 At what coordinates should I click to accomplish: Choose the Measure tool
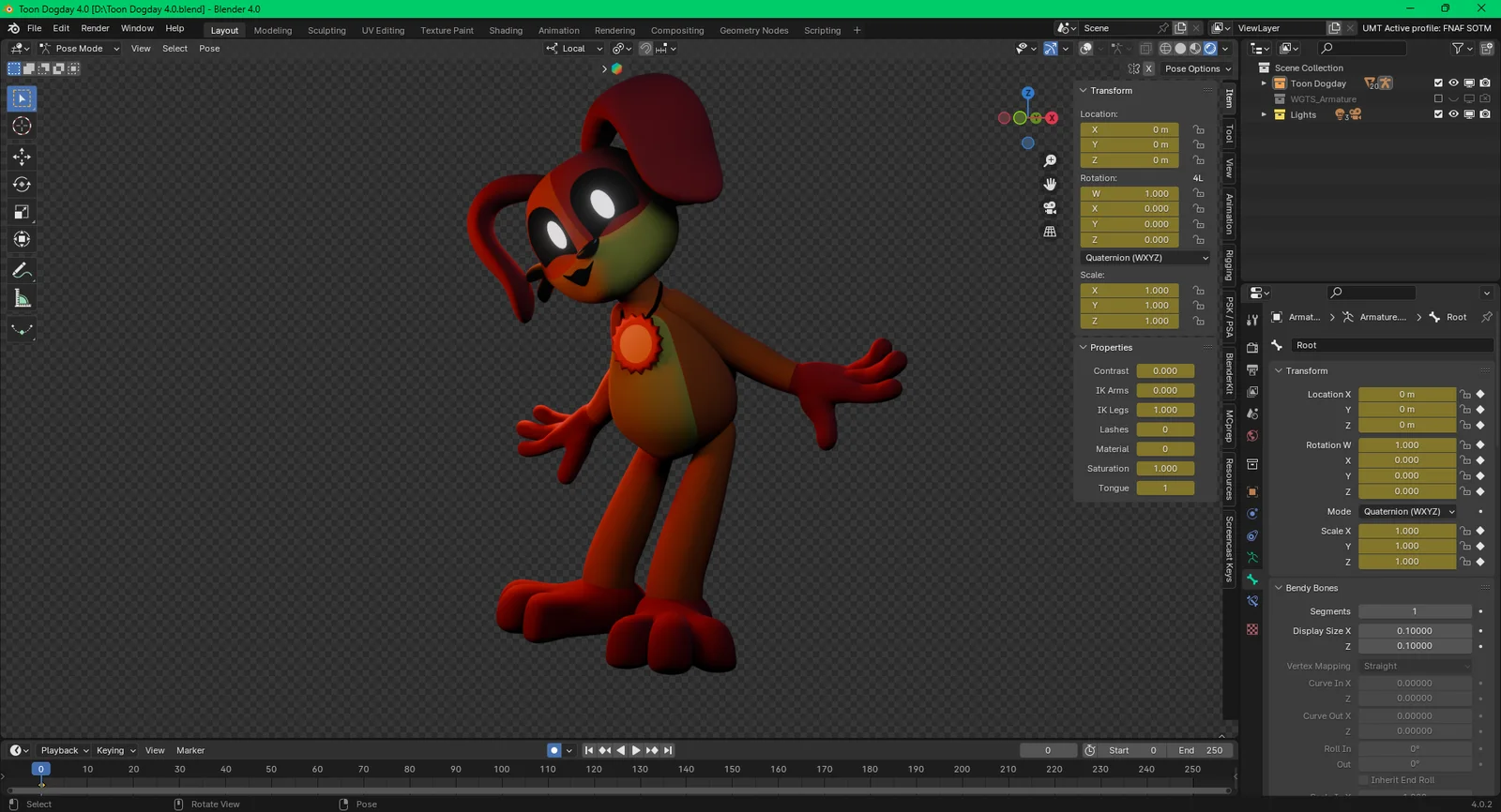click(22, 299)
